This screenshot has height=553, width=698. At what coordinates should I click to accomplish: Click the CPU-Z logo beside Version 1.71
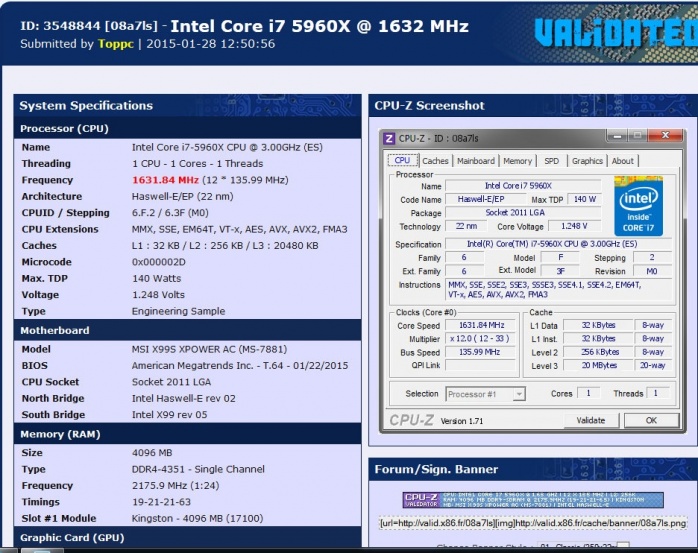click(411, 420)
